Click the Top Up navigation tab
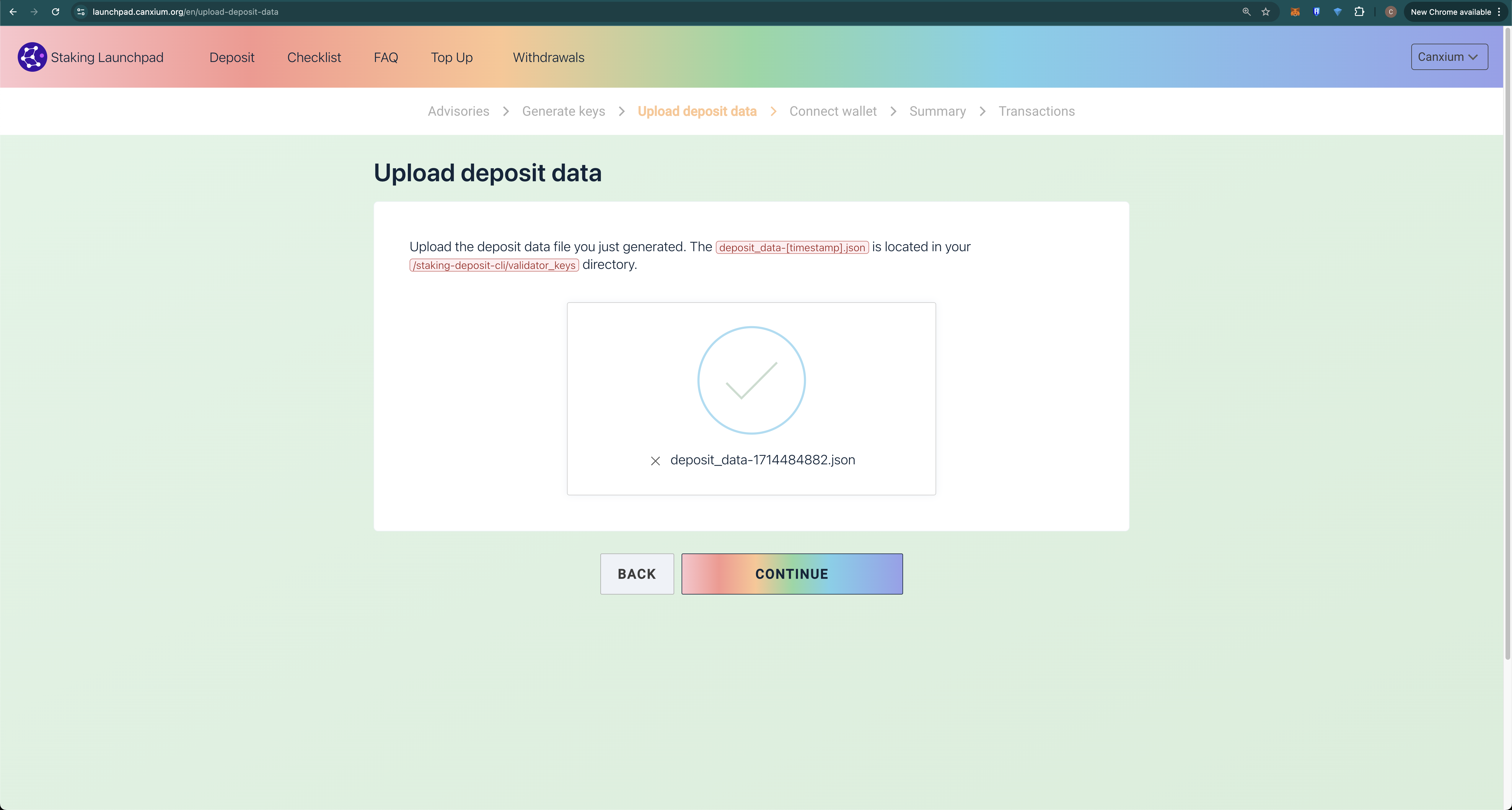The height and width of the screenshot is (810, 1512). coord(451,57)
